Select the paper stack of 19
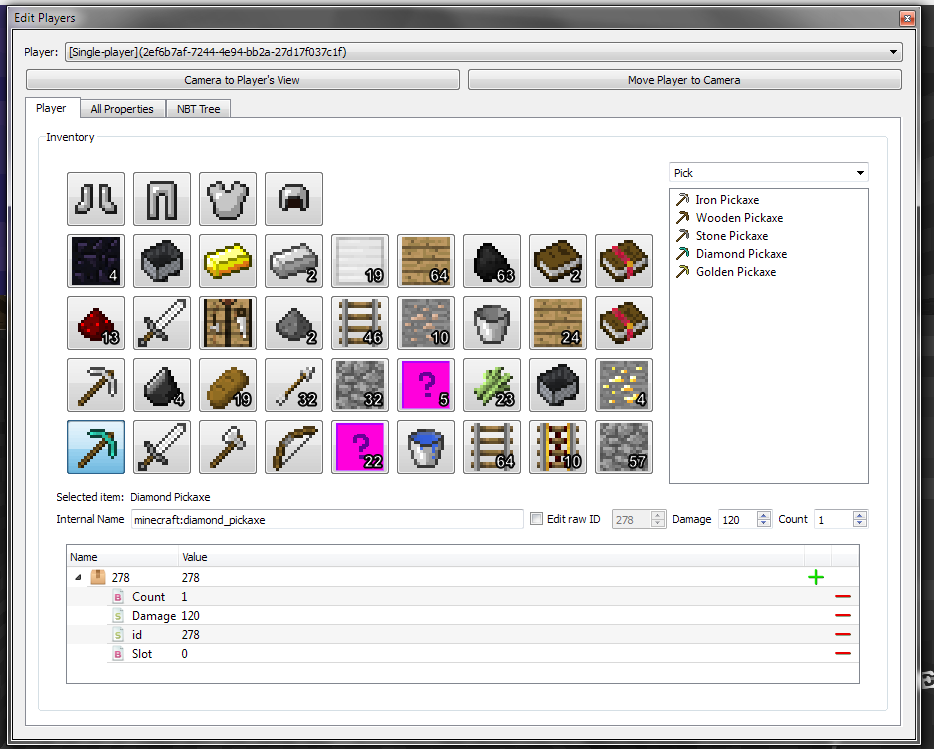Image resolution: width=934 pixels, height=749 pixels. pyautogui.click(x=360, y=261)
